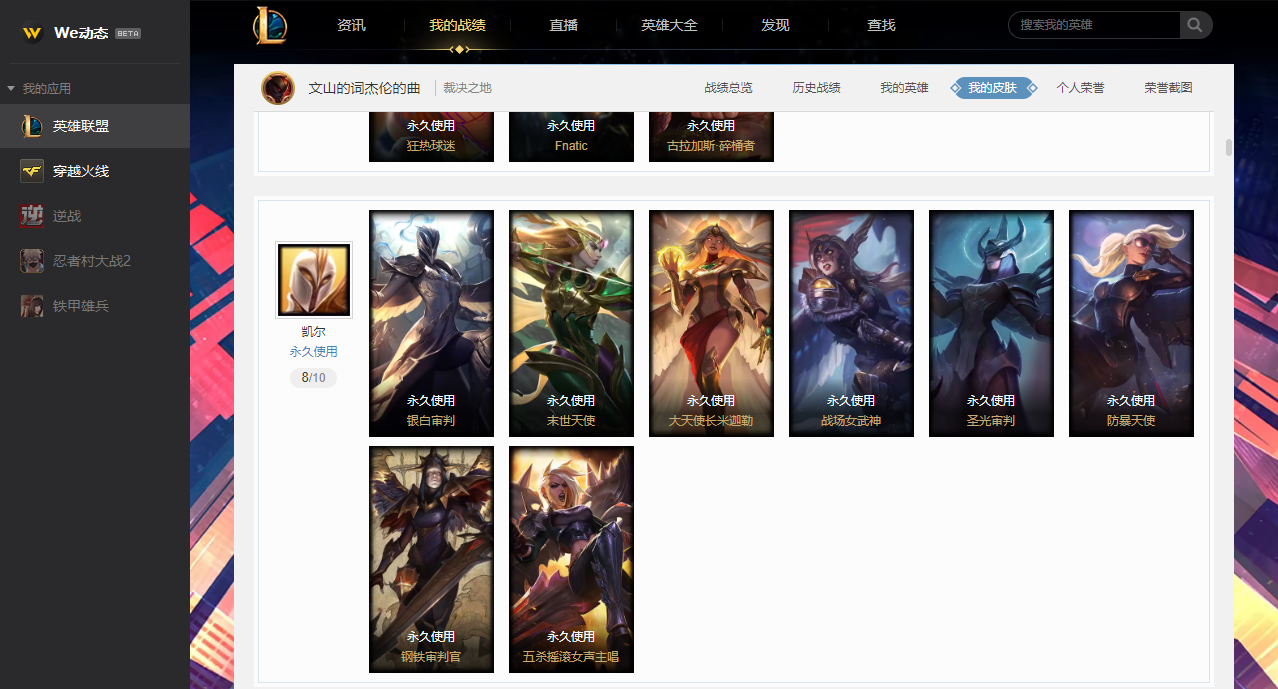Click the 8/10 skin count badge
Image resolution: width=1278 pixels, height=689 pixels.
(313, 378)
